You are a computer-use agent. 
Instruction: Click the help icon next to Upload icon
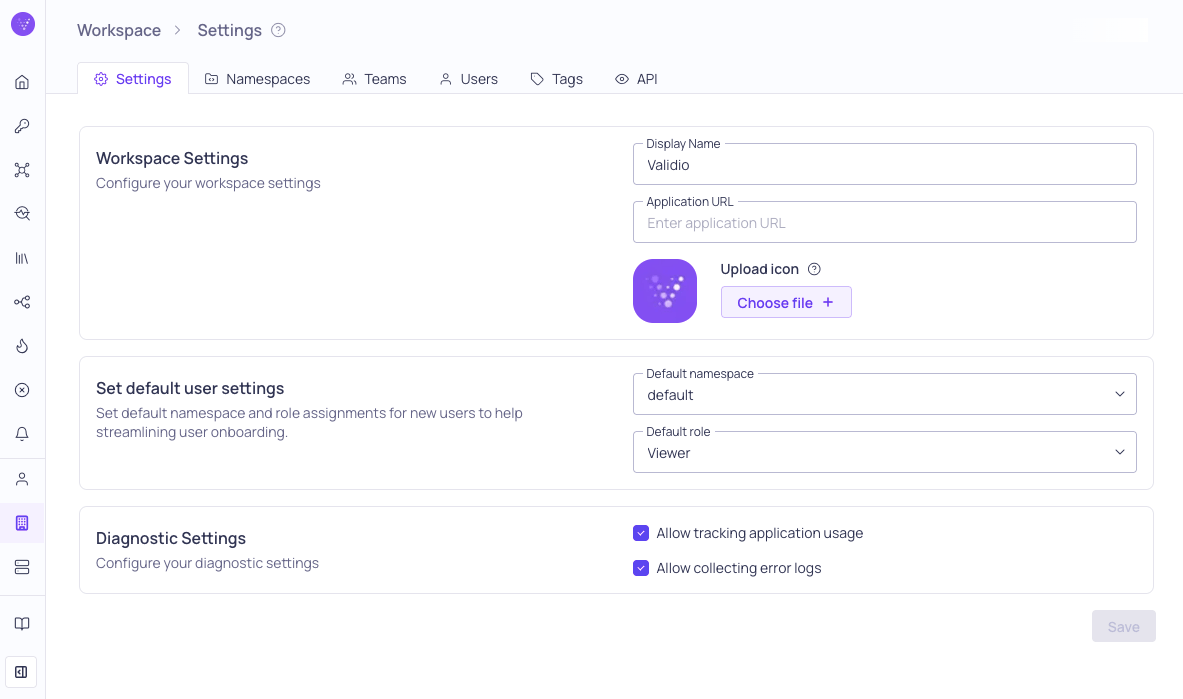click(x=814, y=269)
